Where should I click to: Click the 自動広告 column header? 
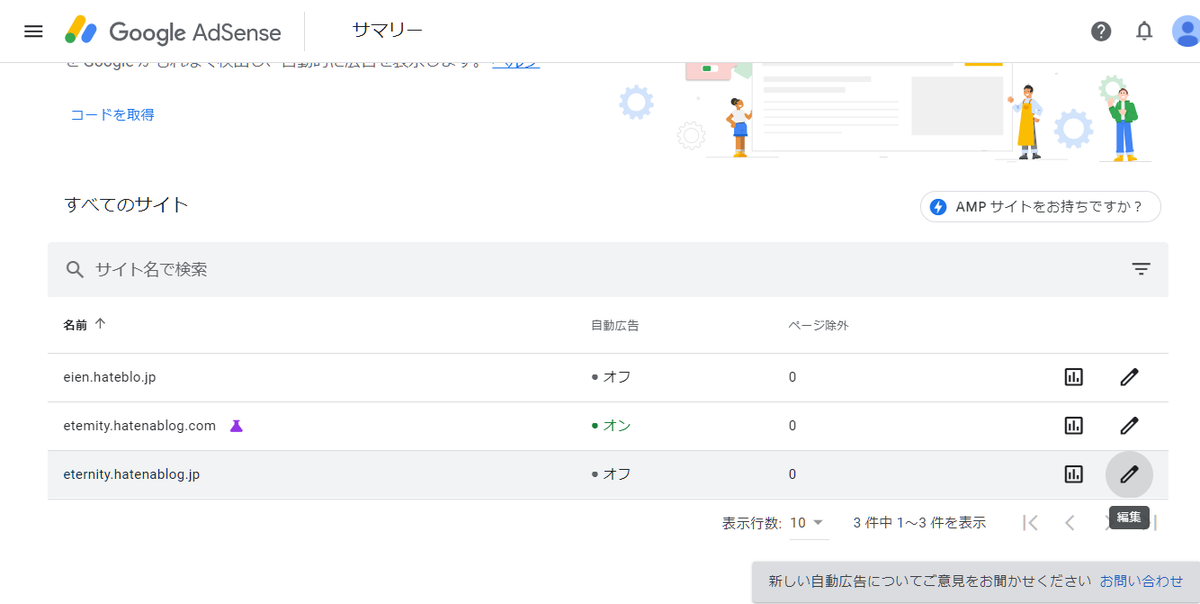[615, 325]
